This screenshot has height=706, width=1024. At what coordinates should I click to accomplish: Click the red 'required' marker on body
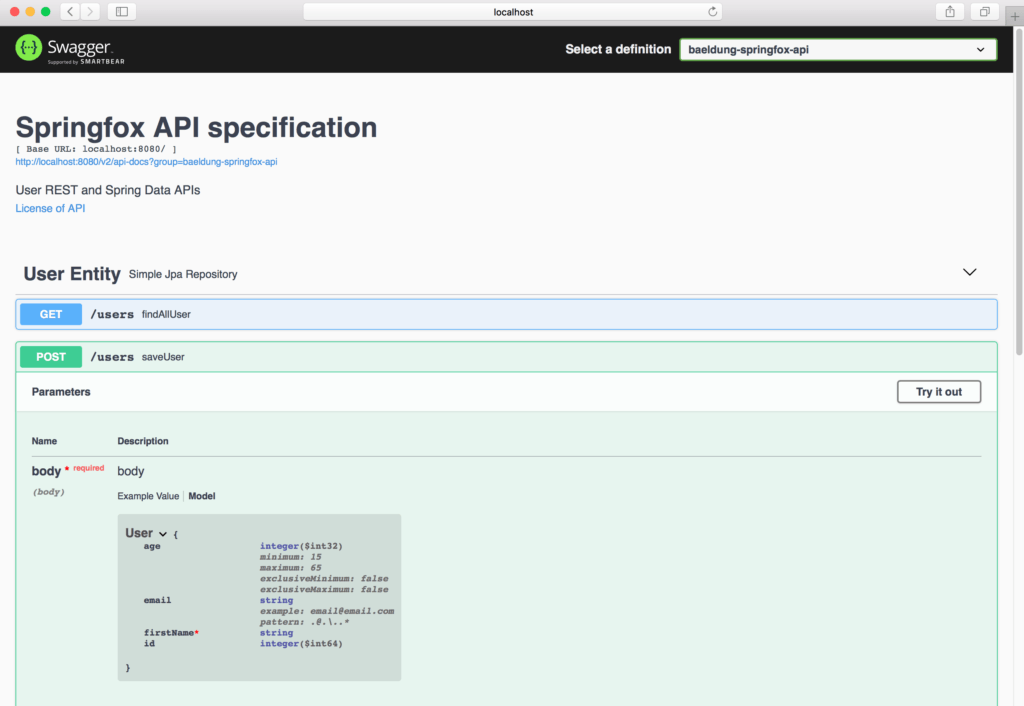88,468
